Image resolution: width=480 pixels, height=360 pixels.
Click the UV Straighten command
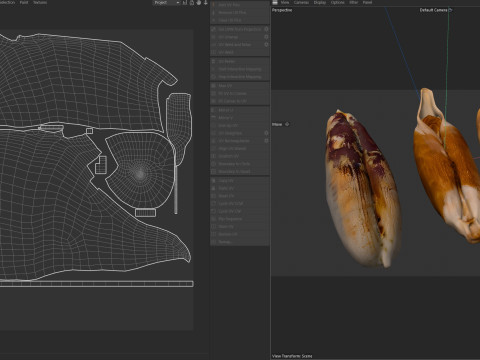237,133
